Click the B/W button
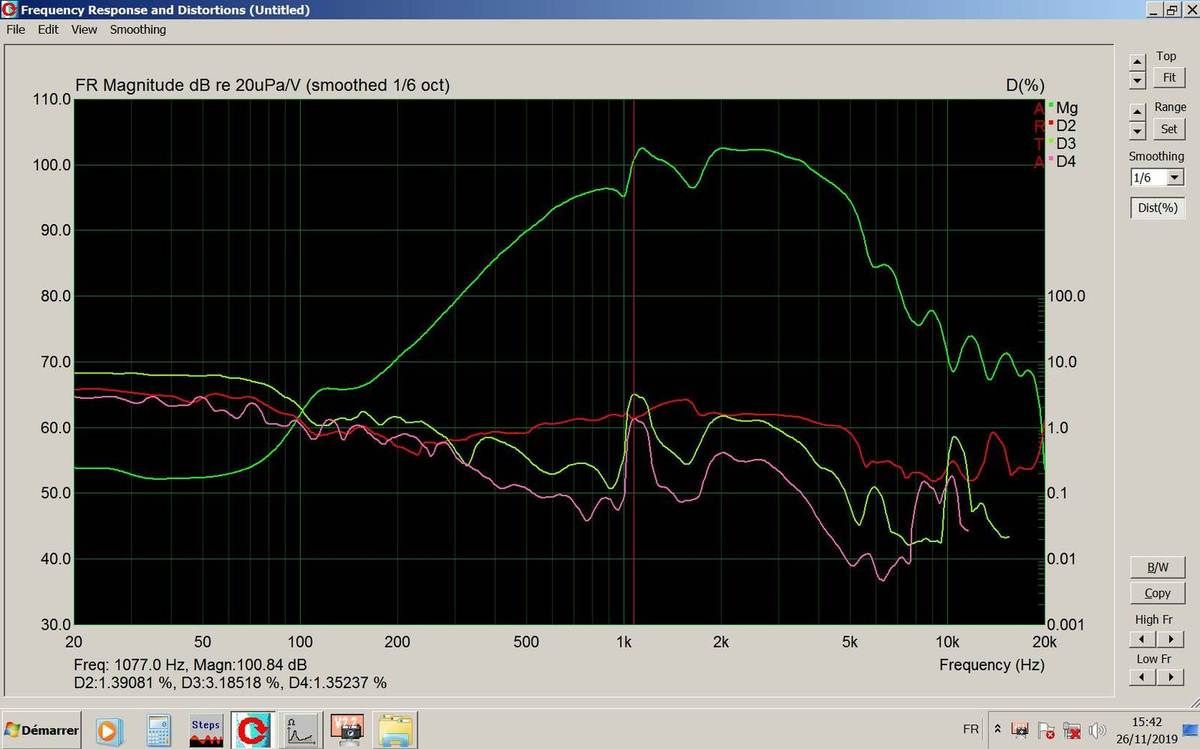The height and width of the screenshot is (749, 1200). pyautogui.click(x=1157, y=567)
